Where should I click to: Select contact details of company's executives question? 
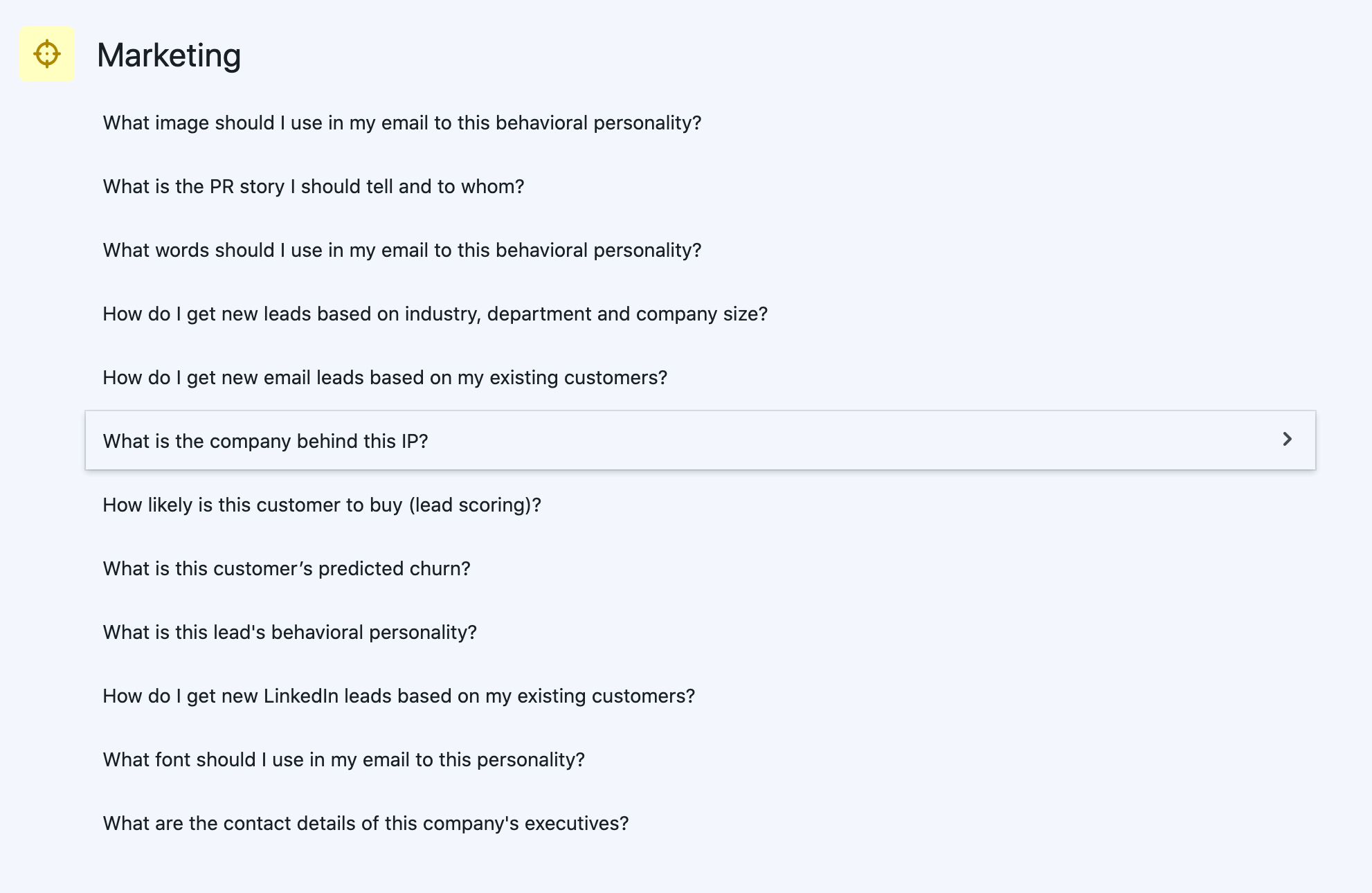pos(365,824)
